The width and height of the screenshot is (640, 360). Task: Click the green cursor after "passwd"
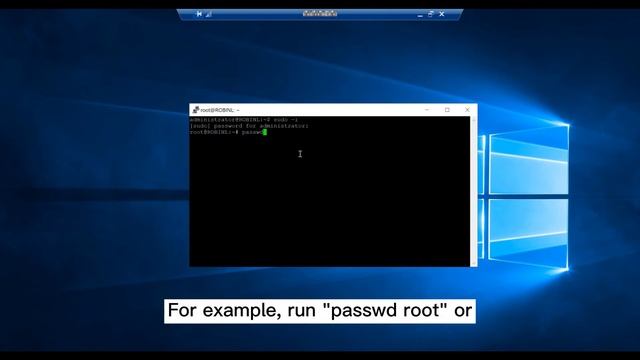(264, 132)
